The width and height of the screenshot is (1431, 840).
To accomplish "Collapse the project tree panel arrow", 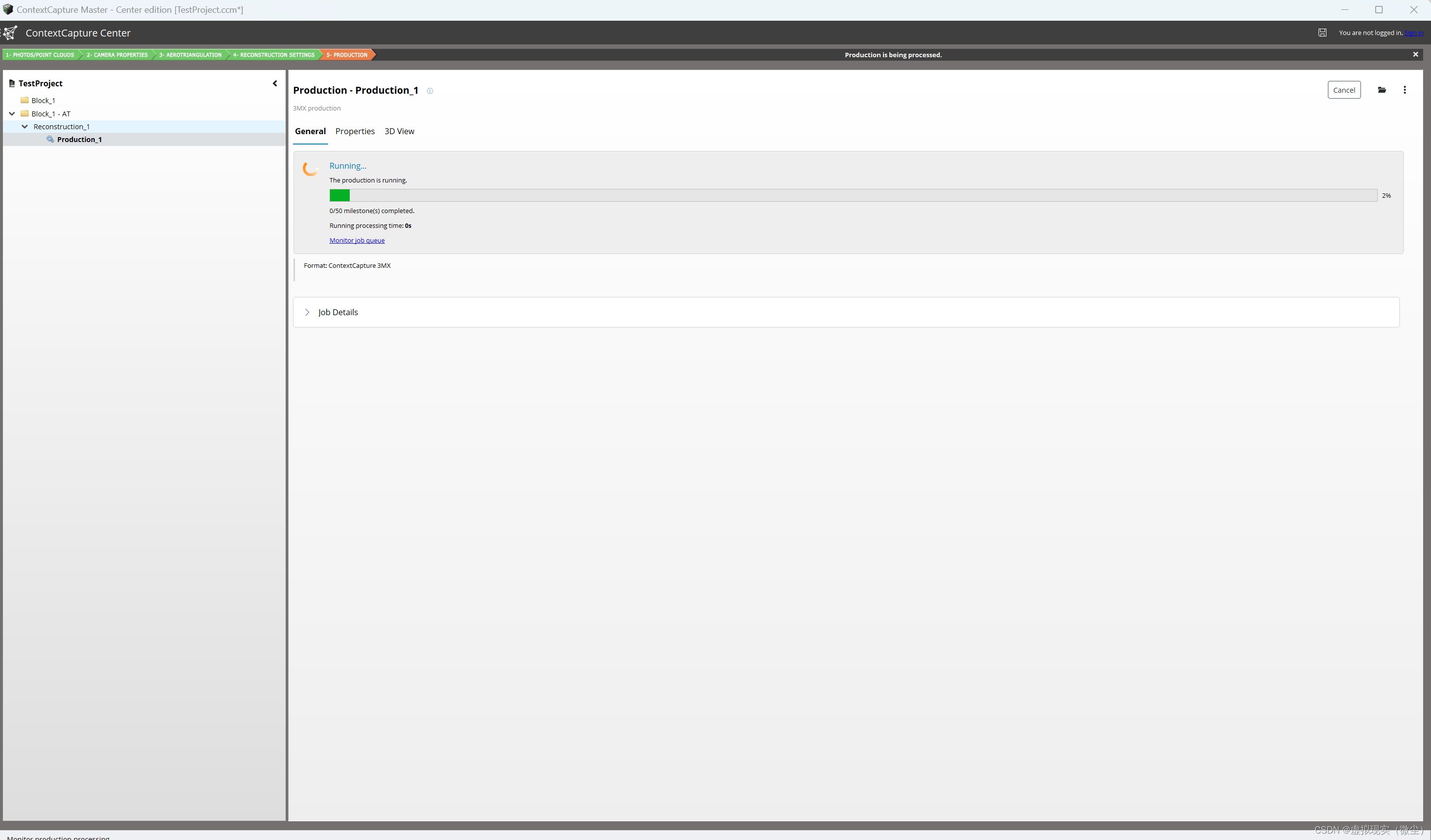I will point(275,83).
